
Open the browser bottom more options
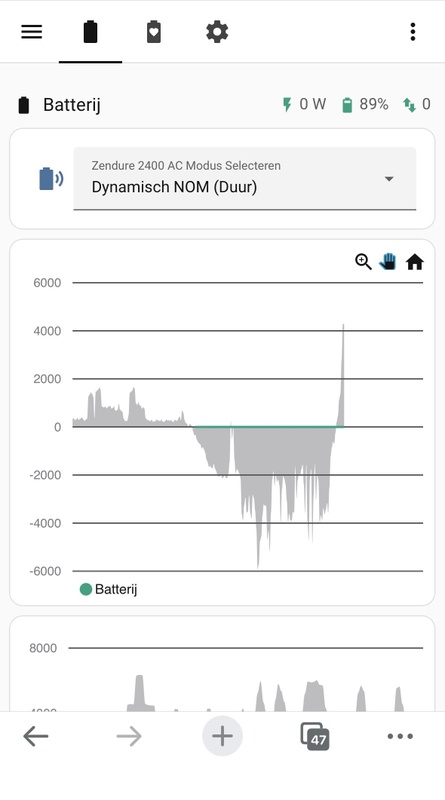400,736
